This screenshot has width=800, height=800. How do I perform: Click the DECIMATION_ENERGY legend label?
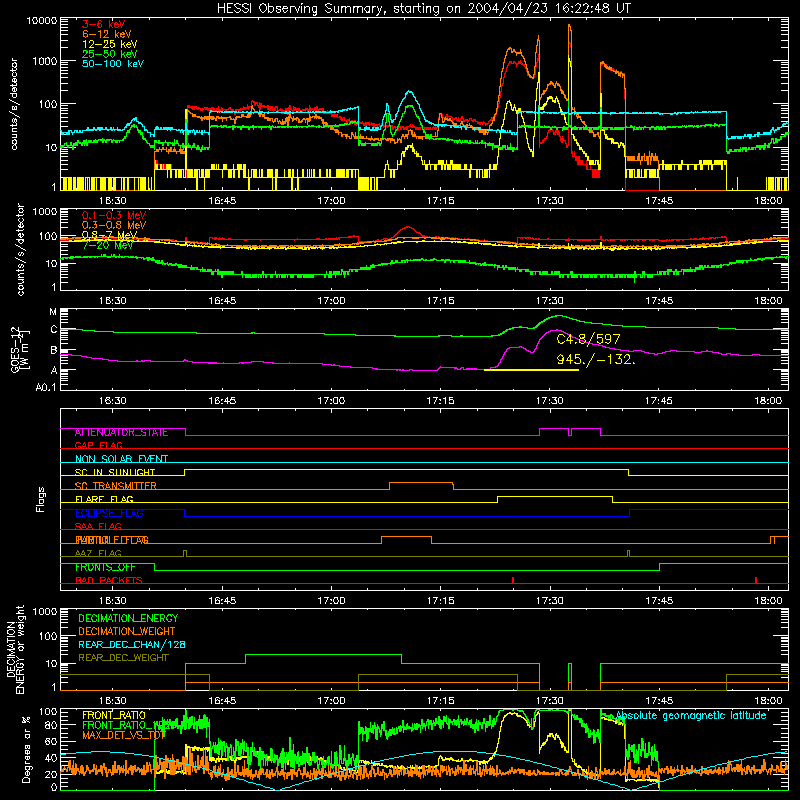128,618
